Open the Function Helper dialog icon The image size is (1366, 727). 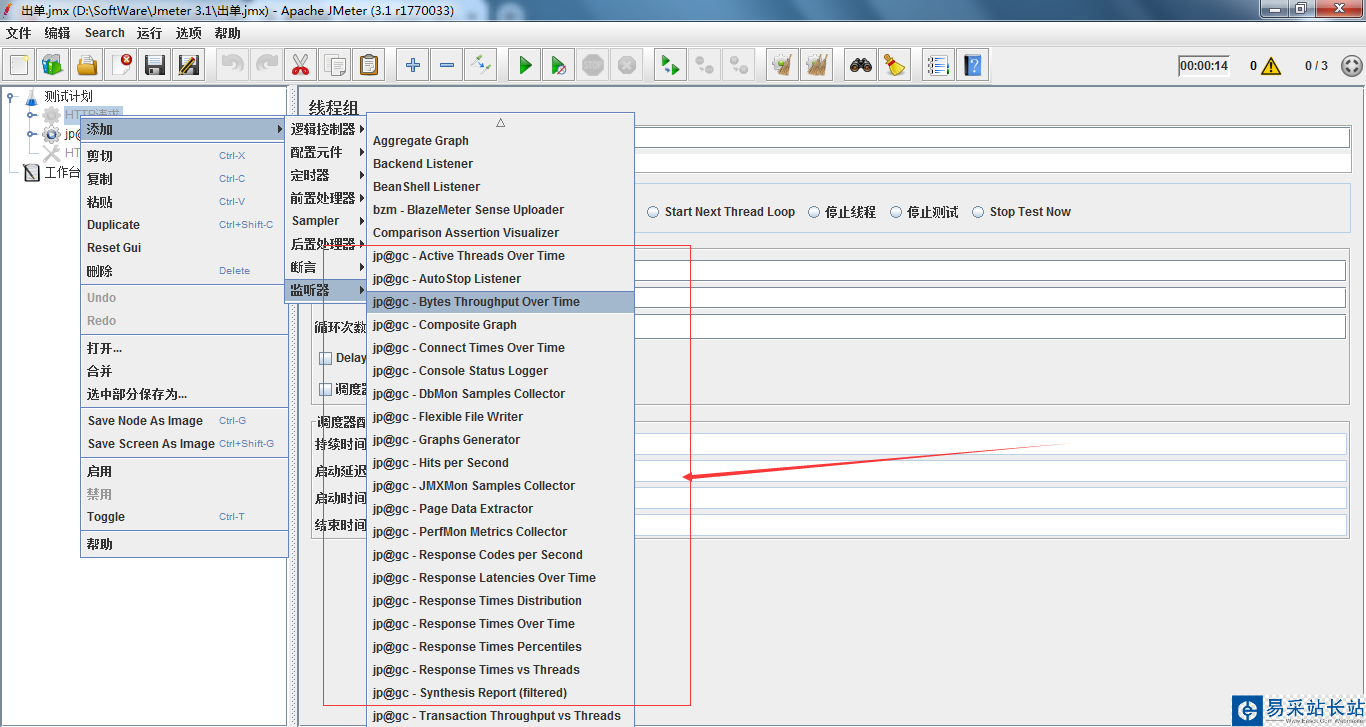tap(938, 66)
